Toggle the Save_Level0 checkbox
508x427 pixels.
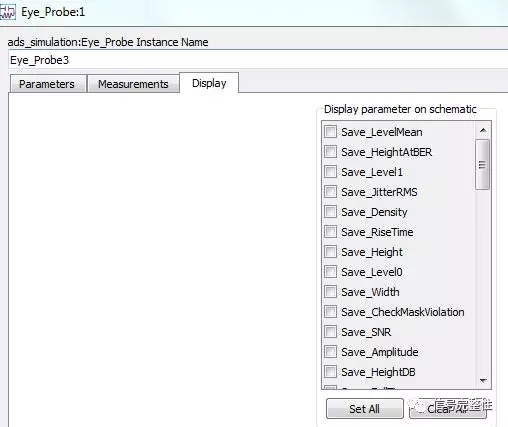point(330,272)
